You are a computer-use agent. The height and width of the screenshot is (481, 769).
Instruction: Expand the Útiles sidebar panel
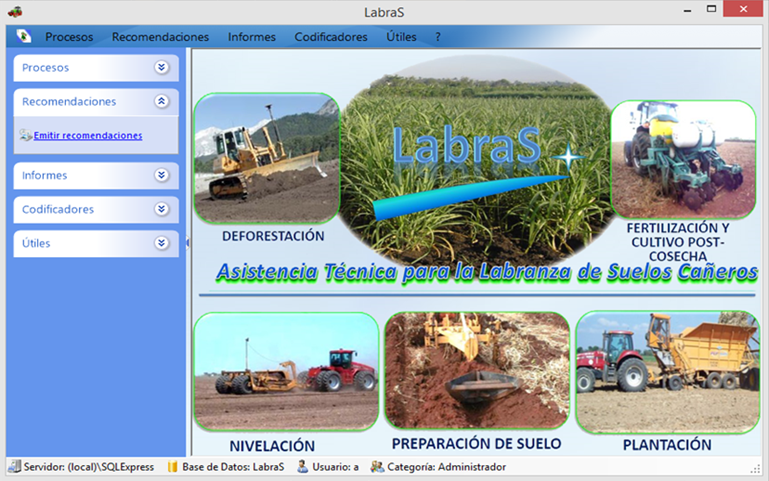click(162, 244)
